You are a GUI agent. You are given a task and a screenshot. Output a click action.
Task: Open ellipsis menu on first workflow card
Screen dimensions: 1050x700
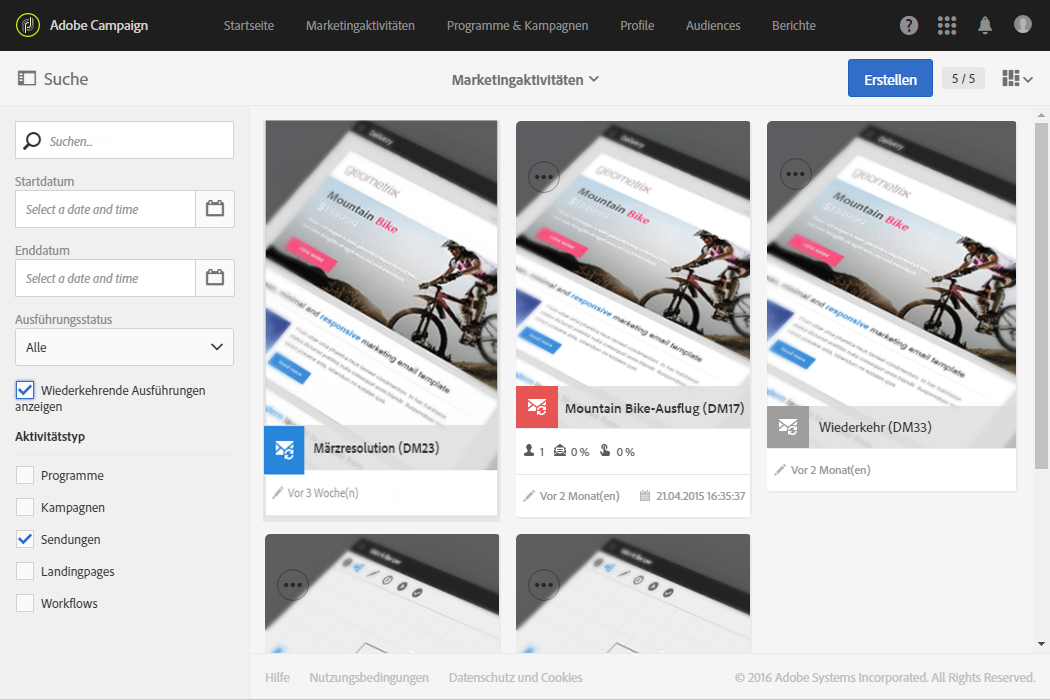(293, 585)
